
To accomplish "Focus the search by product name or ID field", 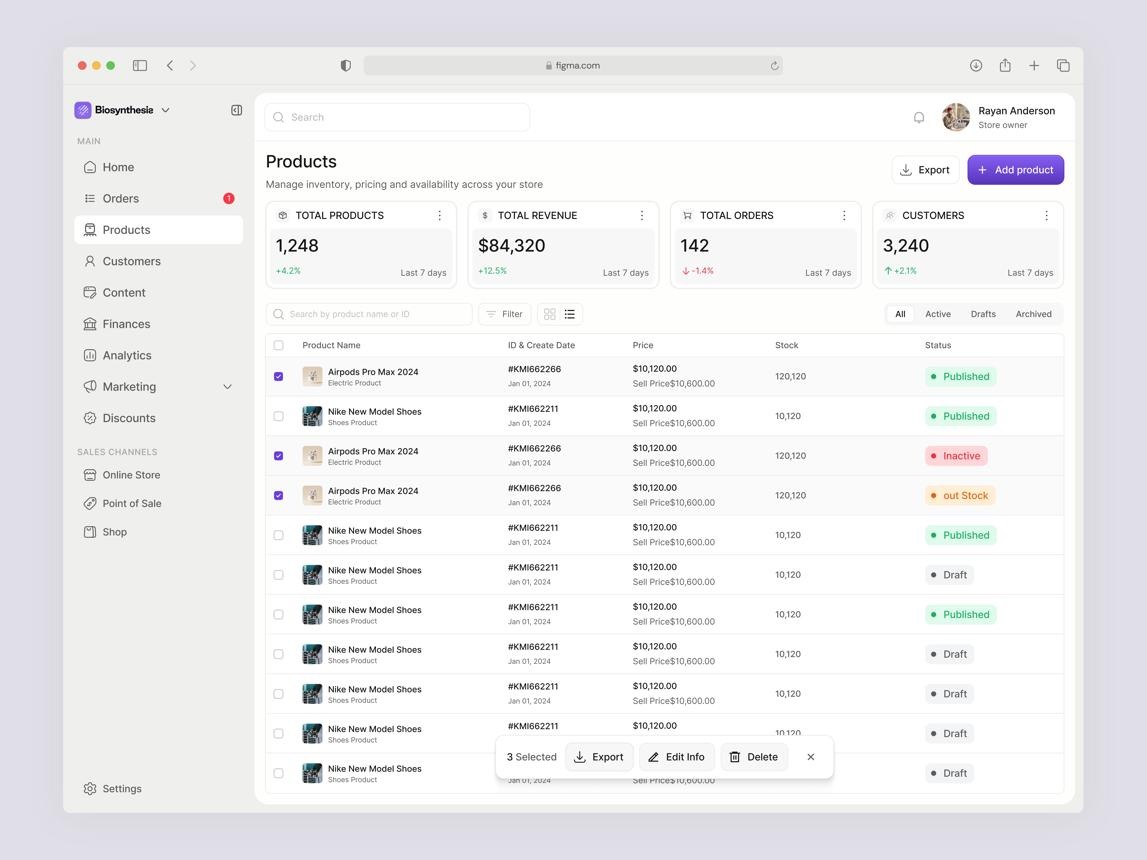I will [369, 314].
